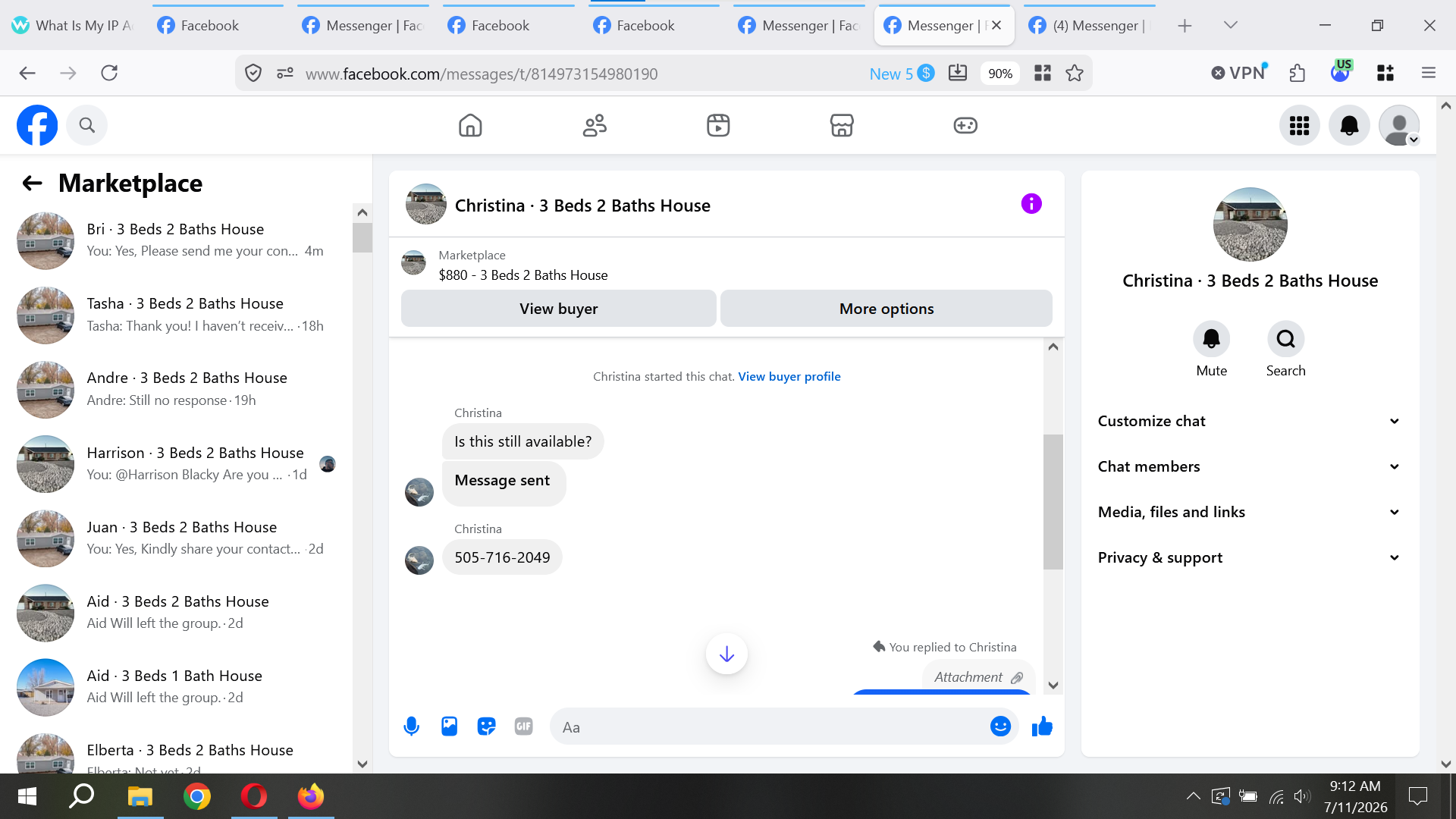Open the list all tabs dropdown
1456x819 pixels.
(x=1231, y=25)
